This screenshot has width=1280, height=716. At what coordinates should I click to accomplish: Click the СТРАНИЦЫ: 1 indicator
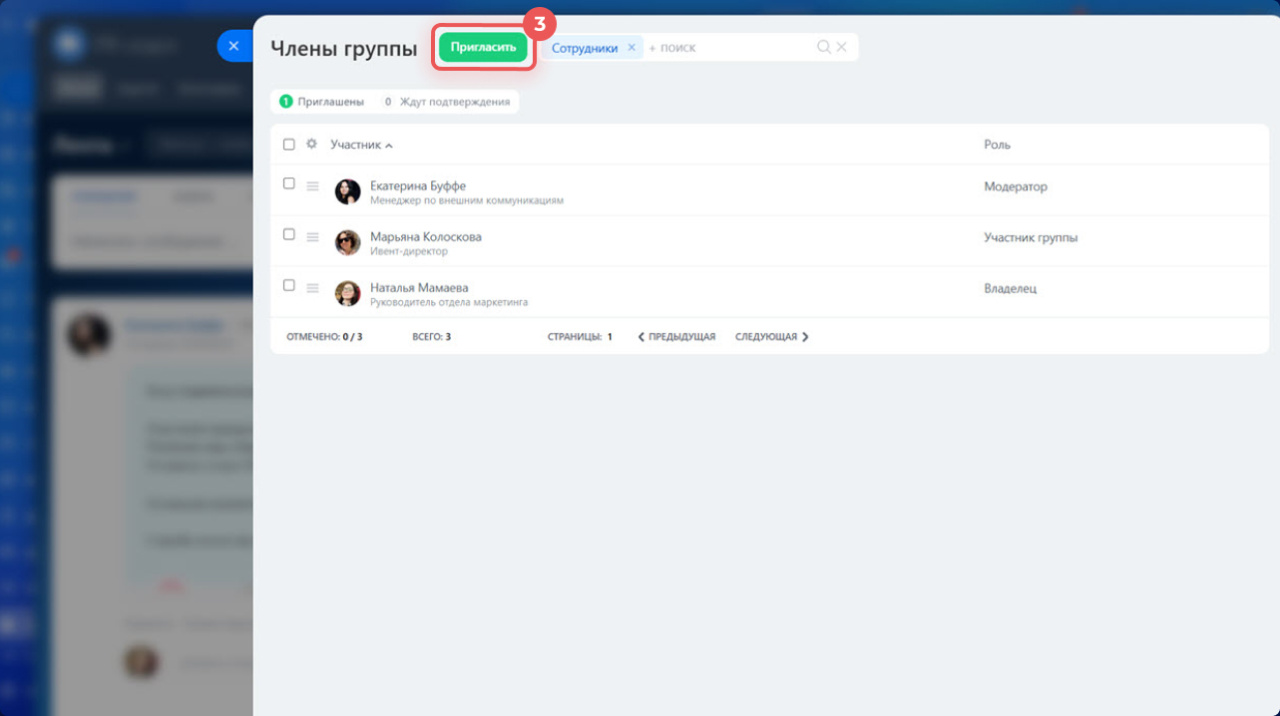coord(580,337)
